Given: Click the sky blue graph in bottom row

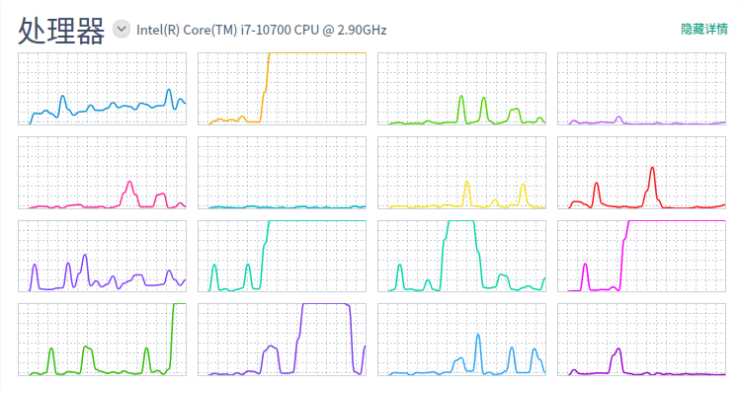Looking at the screenshot, I should coord(461,340).
